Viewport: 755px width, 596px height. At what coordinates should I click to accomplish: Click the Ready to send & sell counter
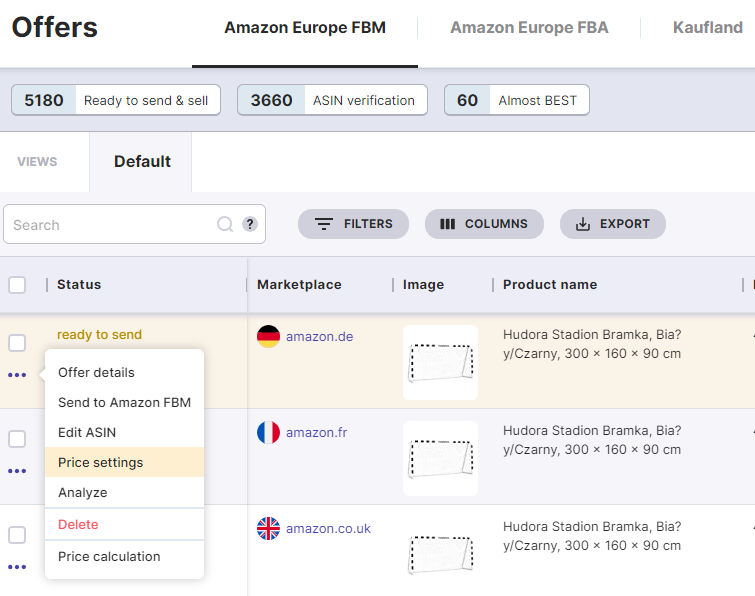116,100
